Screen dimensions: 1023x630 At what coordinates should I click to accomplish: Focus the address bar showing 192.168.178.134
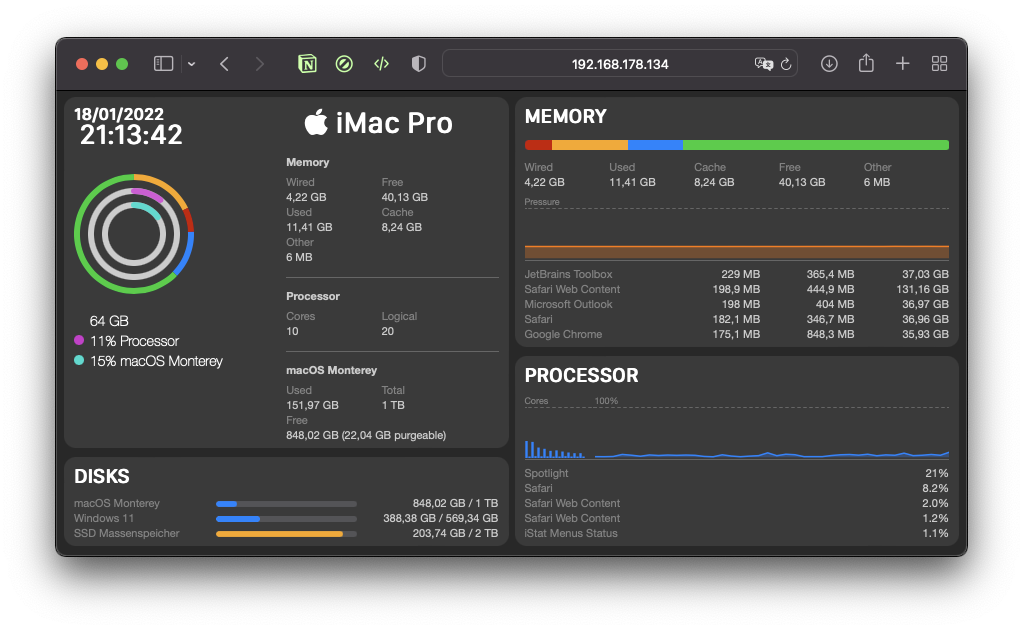tap(620, 64)
